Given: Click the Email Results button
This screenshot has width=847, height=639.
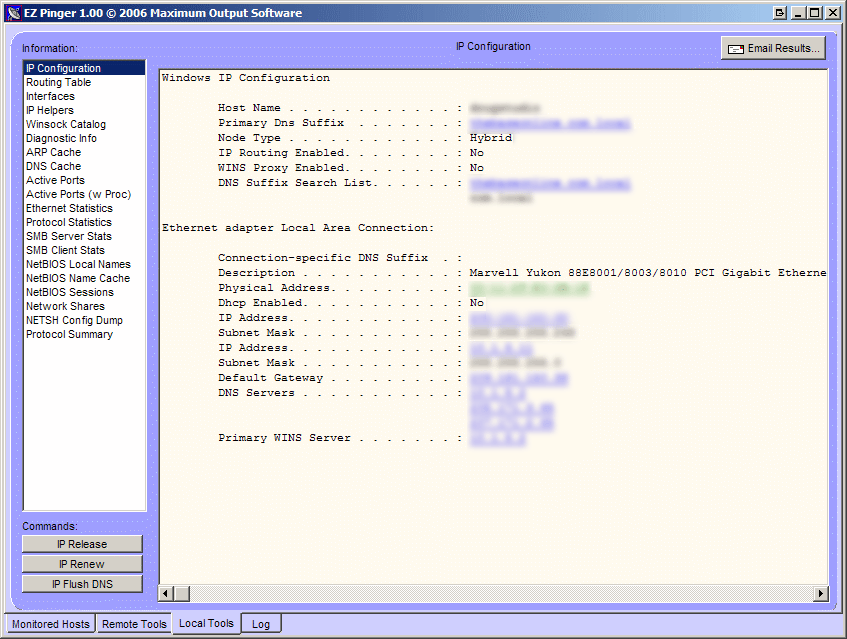Looking at the screenshot, I should click(x=773, y=48).
